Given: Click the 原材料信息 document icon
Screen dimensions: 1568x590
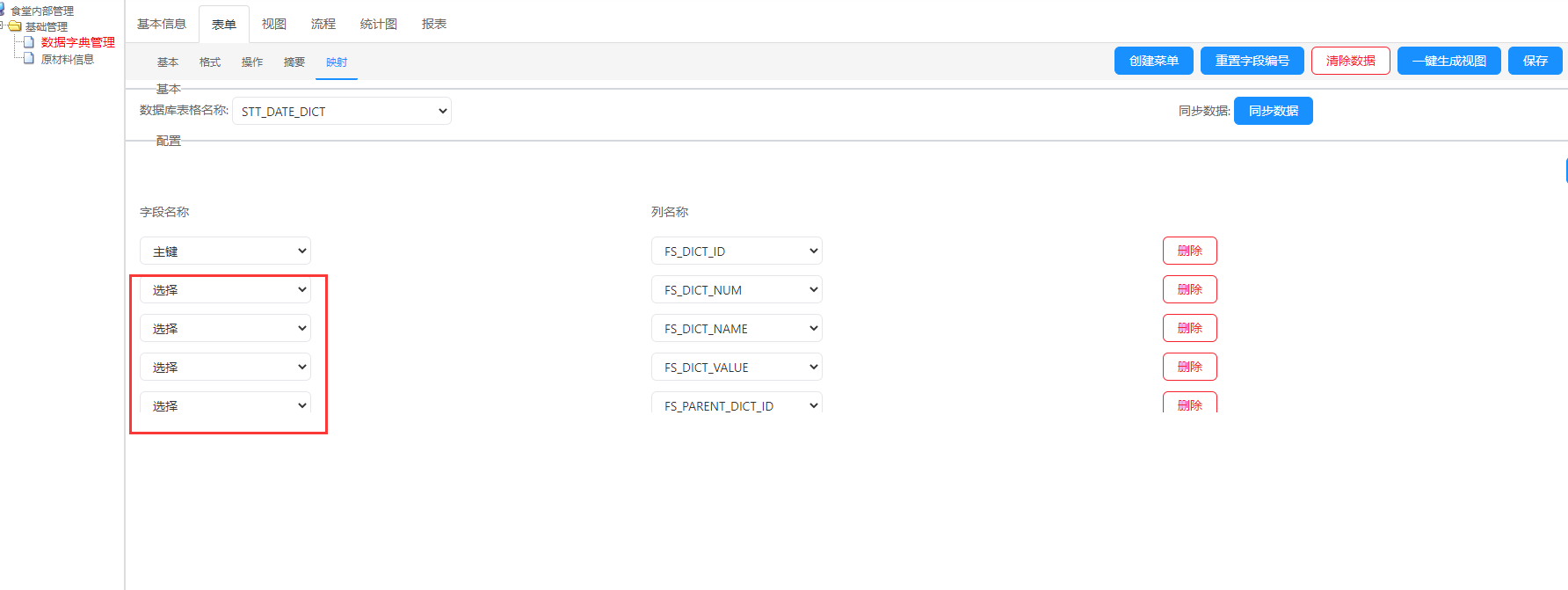Looking at the screenshot, I should (29, 59).
